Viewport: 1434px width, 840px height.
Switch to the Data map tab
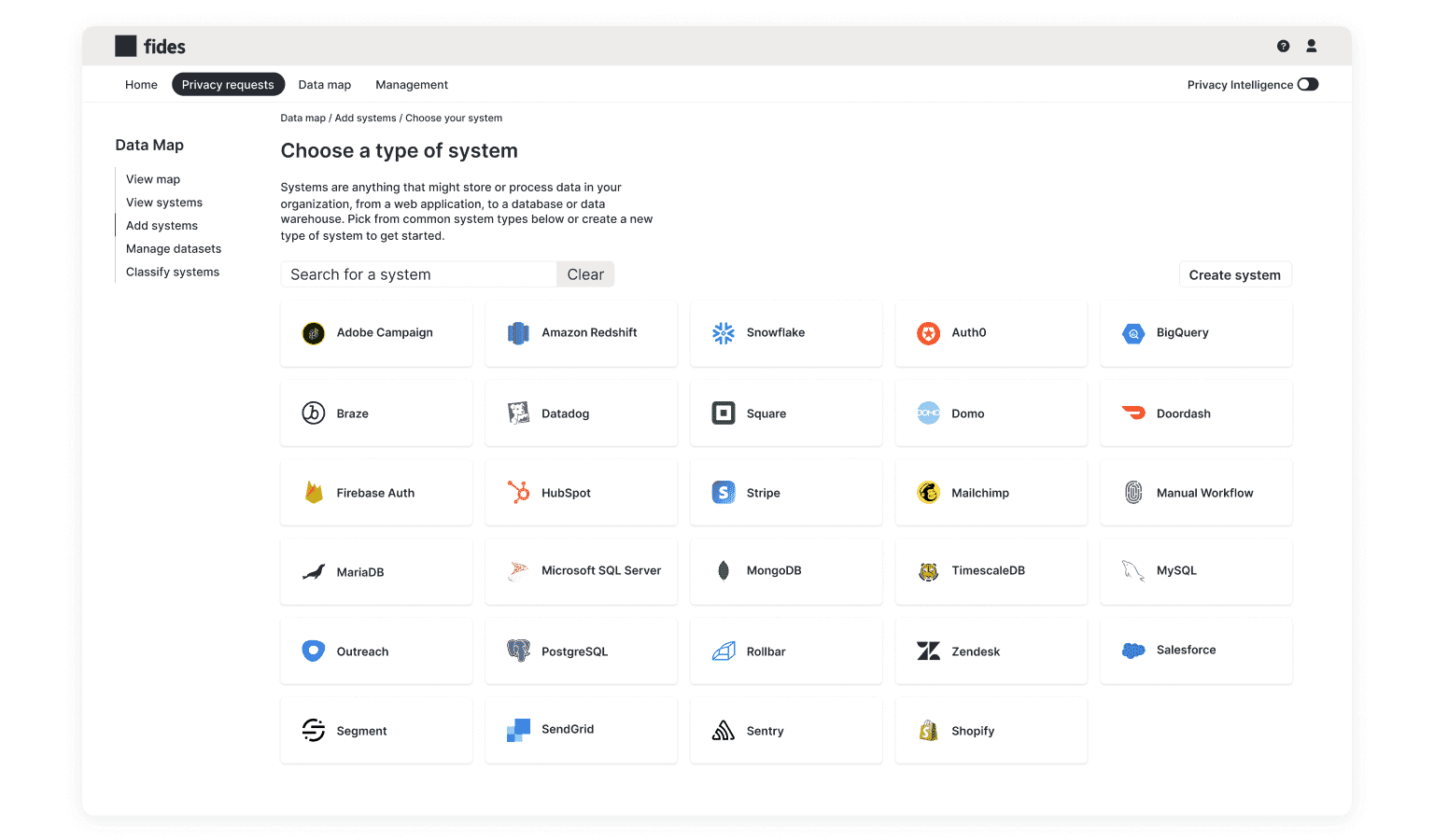point(325,84)
